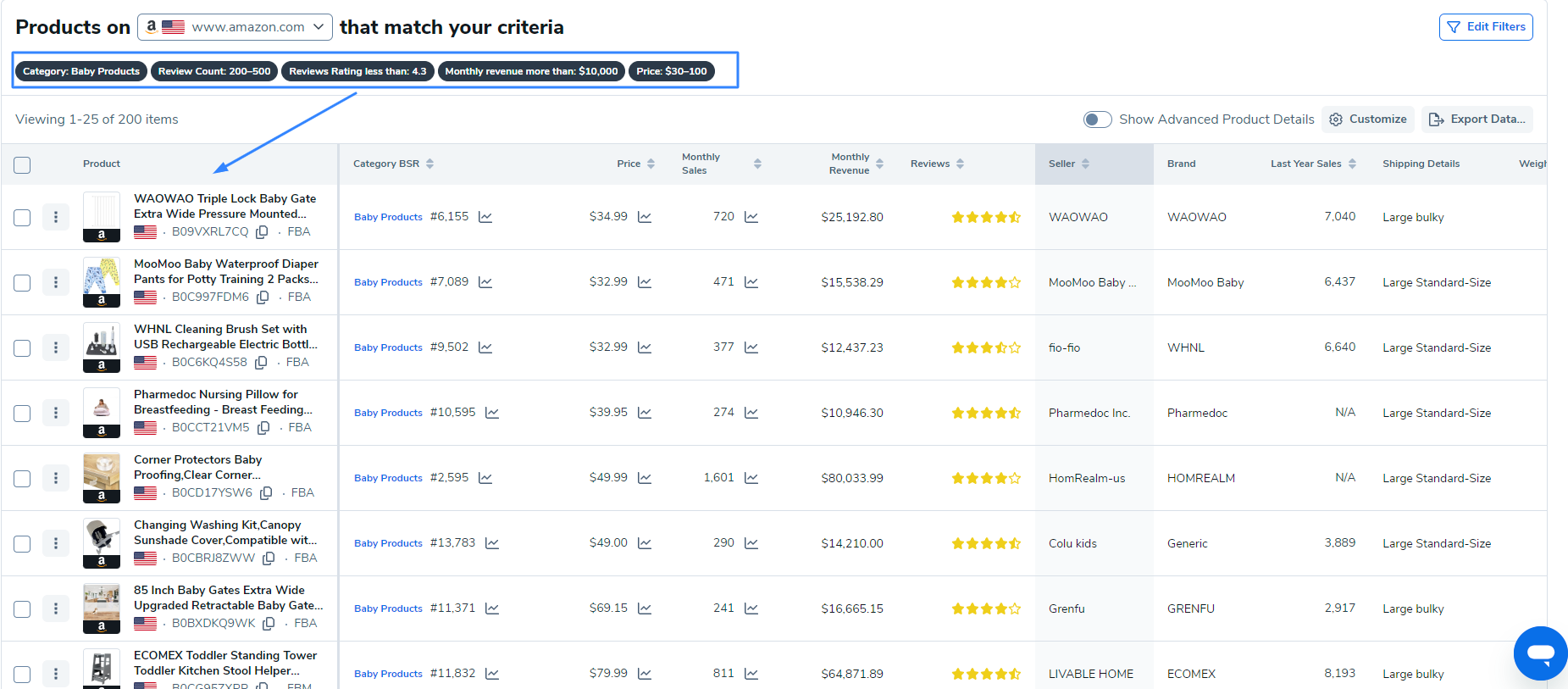This screenshot has height=689, width=1568.
Task: View BSR chart for rank #7,089
Action: point(485,282)
